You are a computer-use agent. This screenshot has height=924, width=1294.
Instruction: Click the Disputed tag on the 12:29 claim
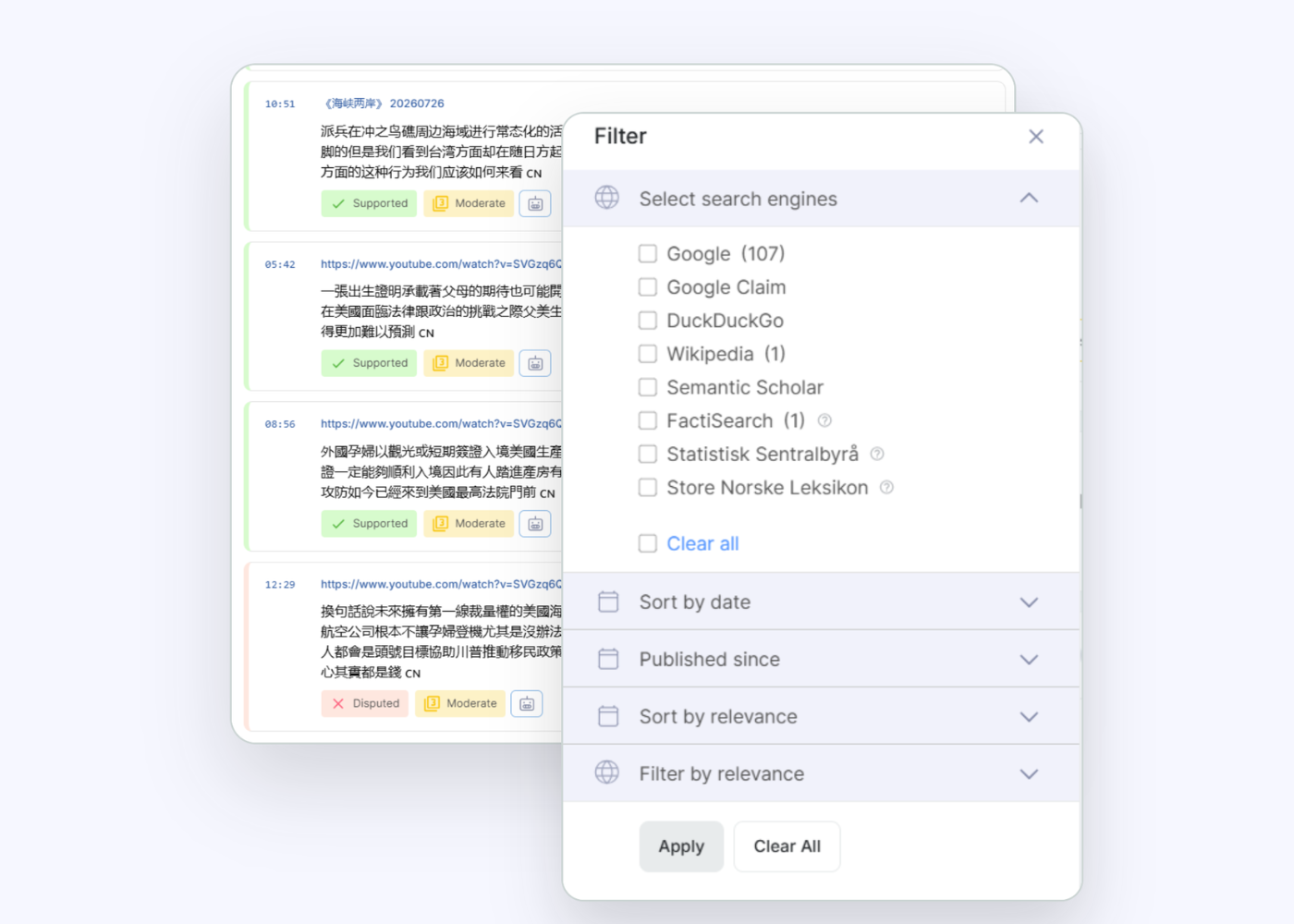tap(365, 703)
